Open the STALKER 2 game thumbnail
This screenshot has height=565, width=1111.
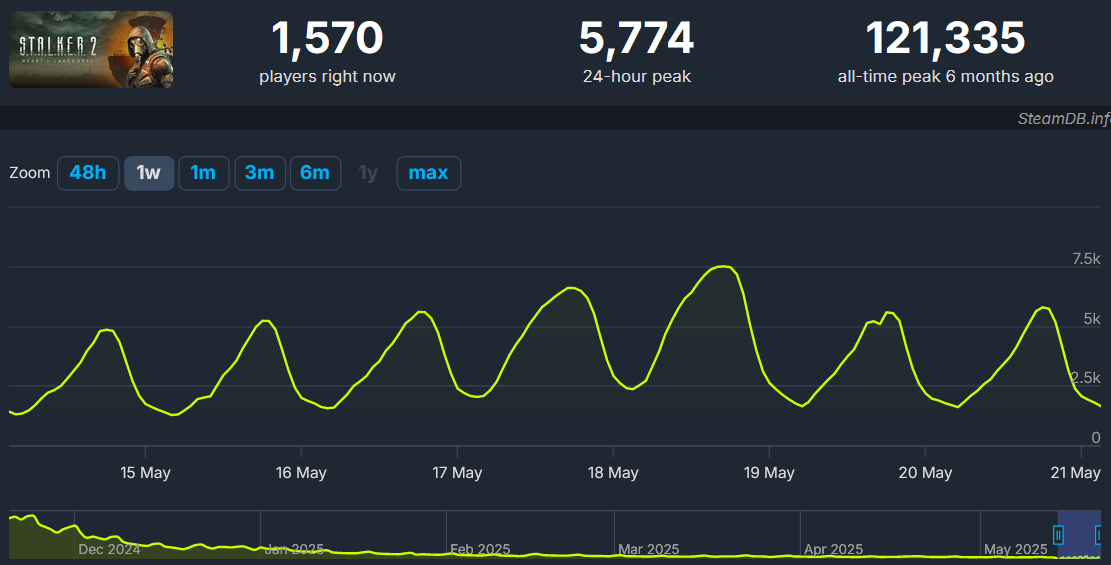tap(91, 50)
